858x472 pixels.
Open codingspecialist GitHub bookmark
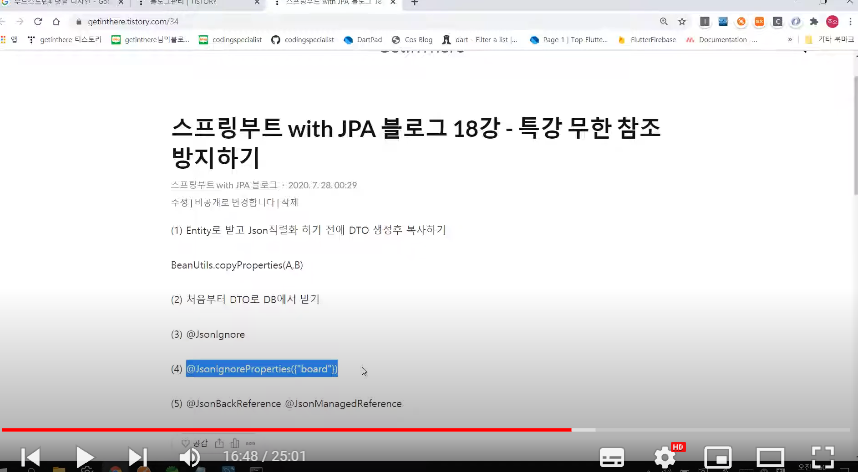[x=303, y=39]
